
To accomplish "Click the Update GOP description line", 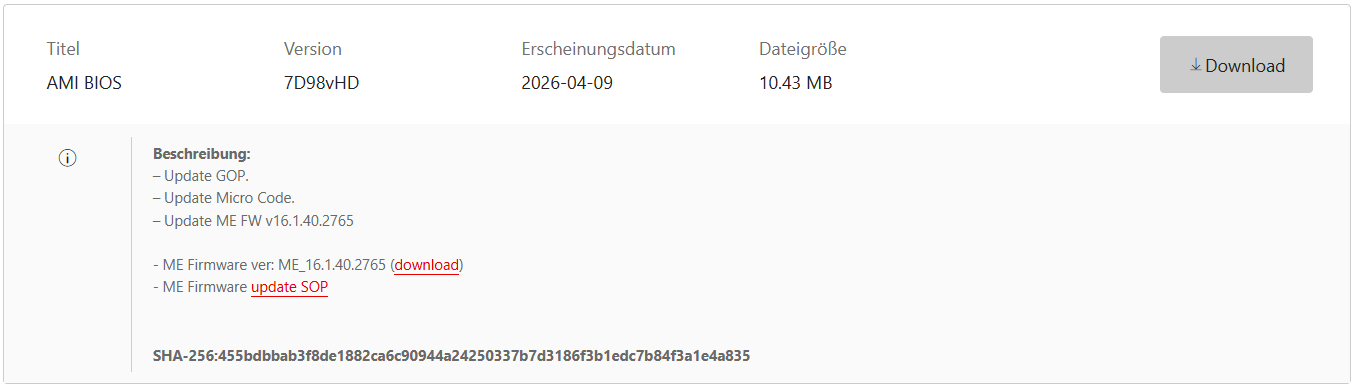I will click(200, 176).
